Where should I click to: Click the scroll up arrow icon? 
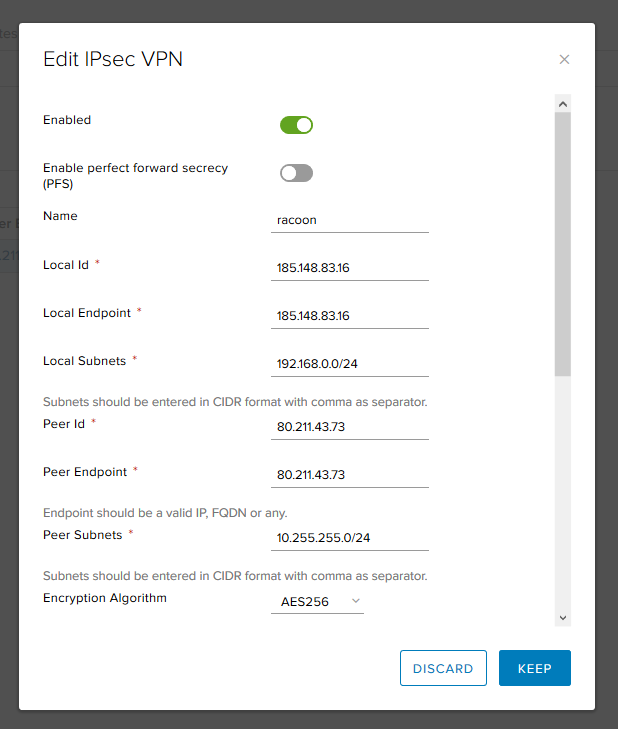click(563, 104)
